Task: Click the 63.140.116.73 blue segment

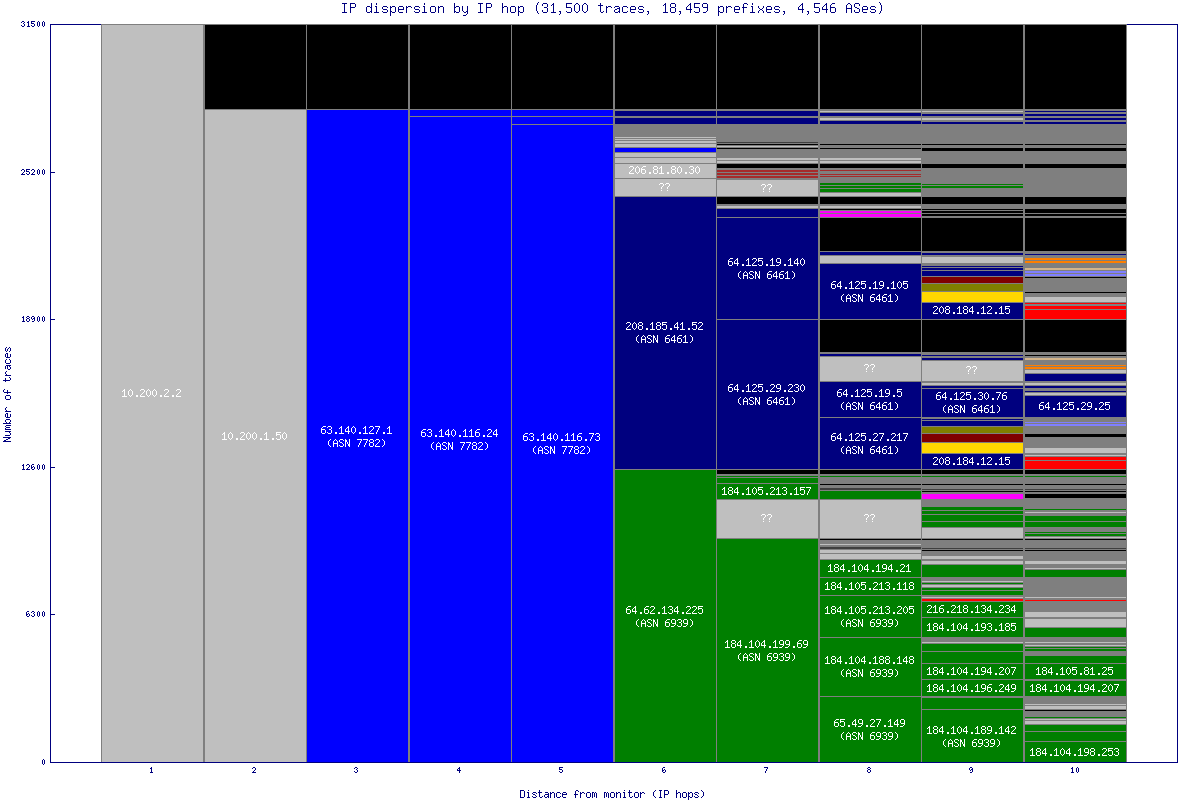Action: click(x=561, y=443)
